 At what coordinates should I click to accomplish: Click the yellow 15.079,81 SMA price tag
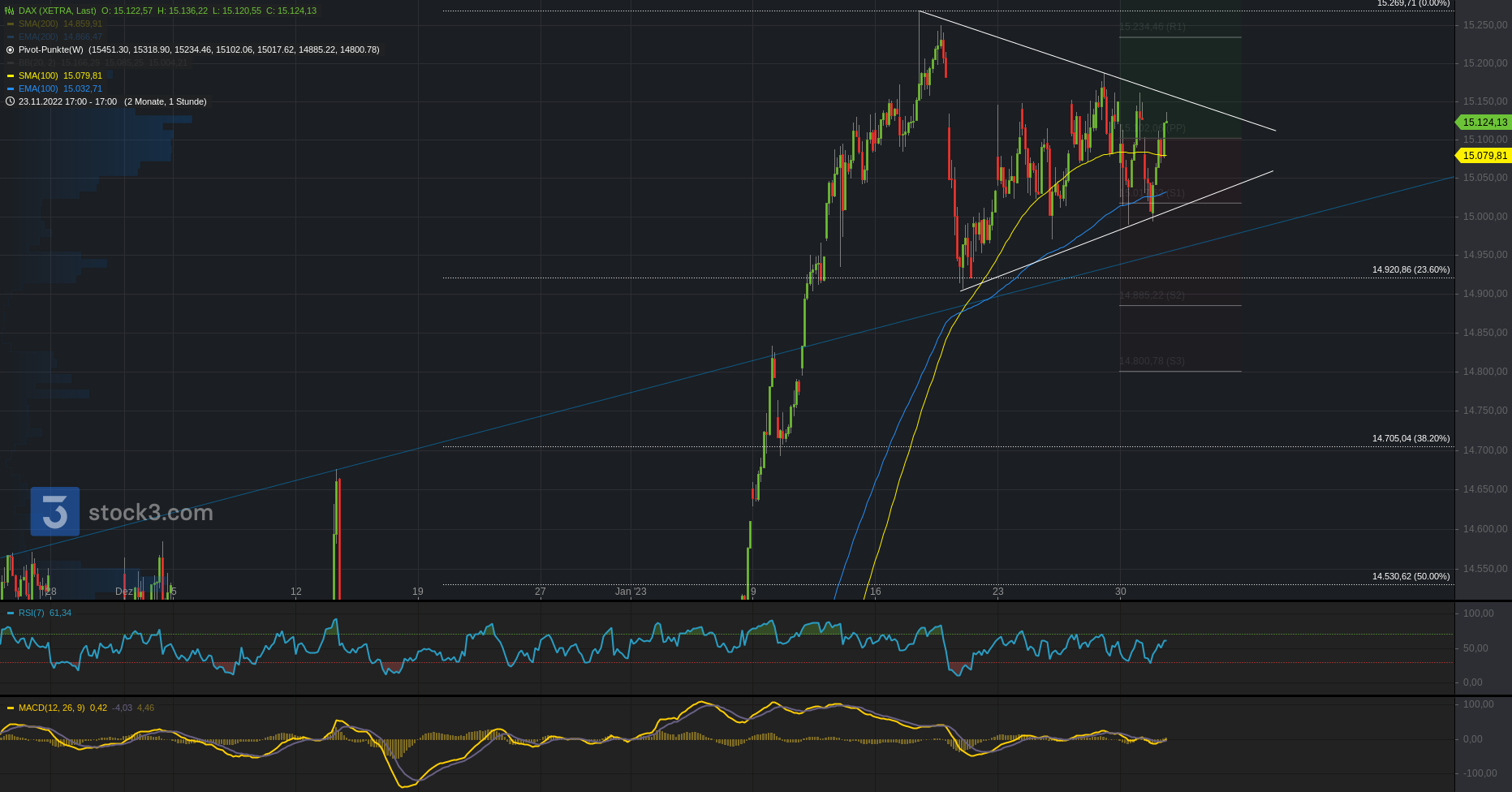pyautogui.click(x=1484, y=156)
